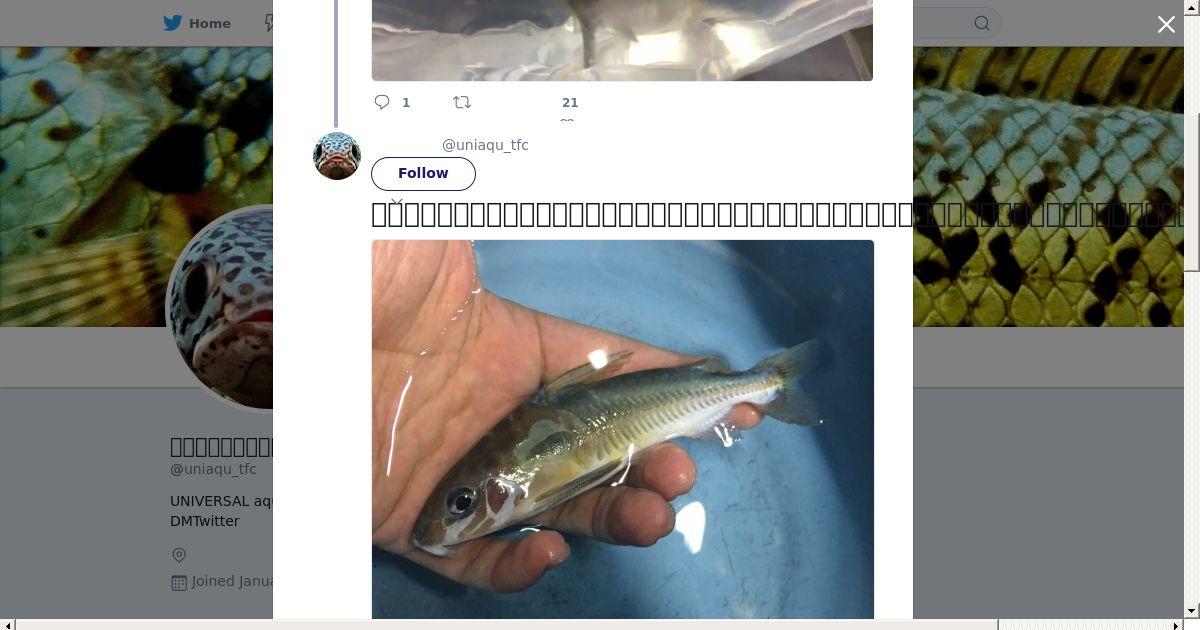Click the calendar icon beside Joined date

pyautogui.click(x=179, y=582)
